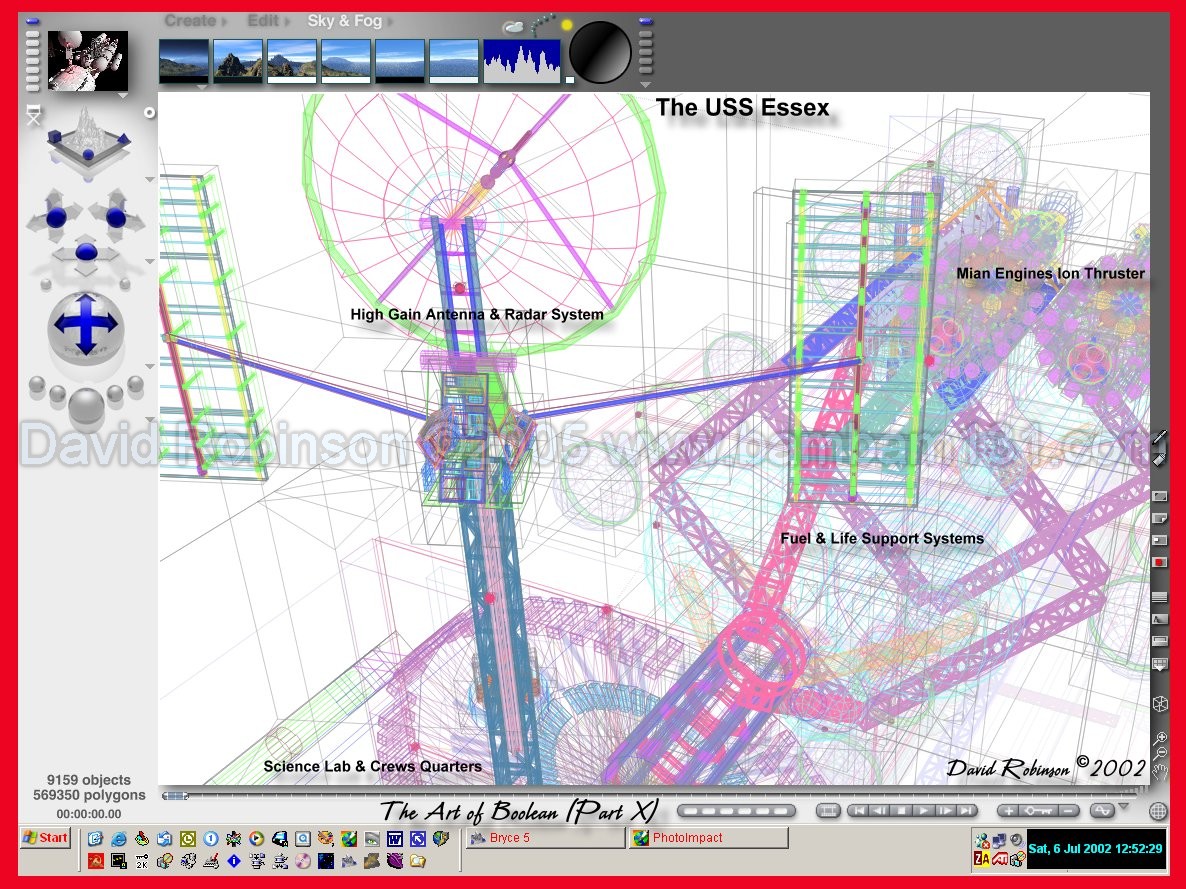
Task: Click the left XY camera cross control
Action: 55,217
